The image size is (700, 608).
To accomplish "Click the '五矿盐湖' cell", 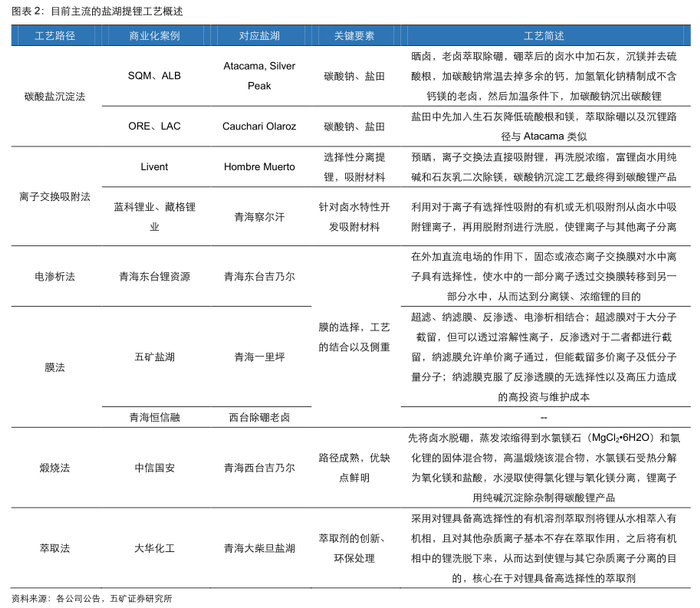I will [x=154, y=357].
